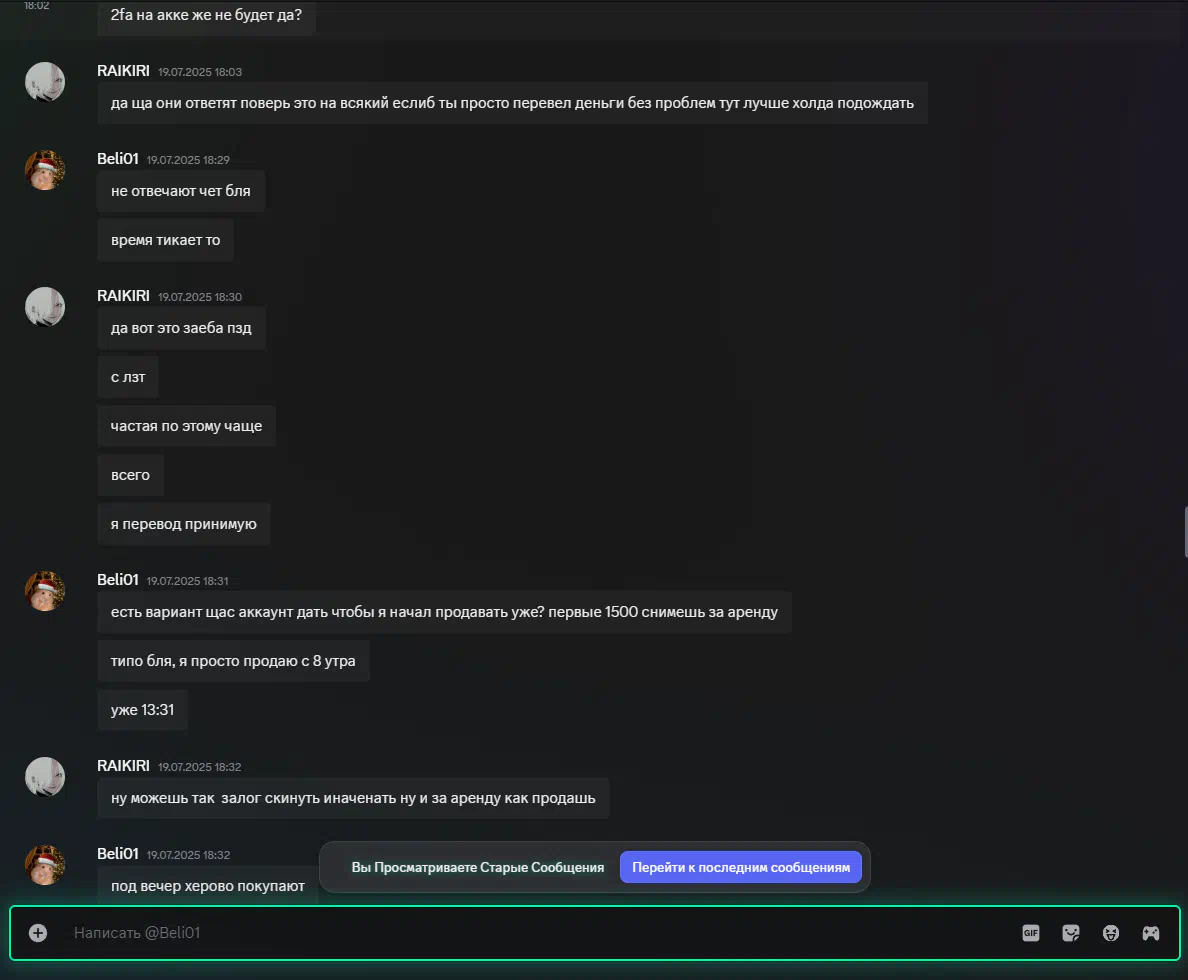Click RAIKIRI username at 18:30 message
Screen dimensions: 1188x980
click(x=123, y=296)
